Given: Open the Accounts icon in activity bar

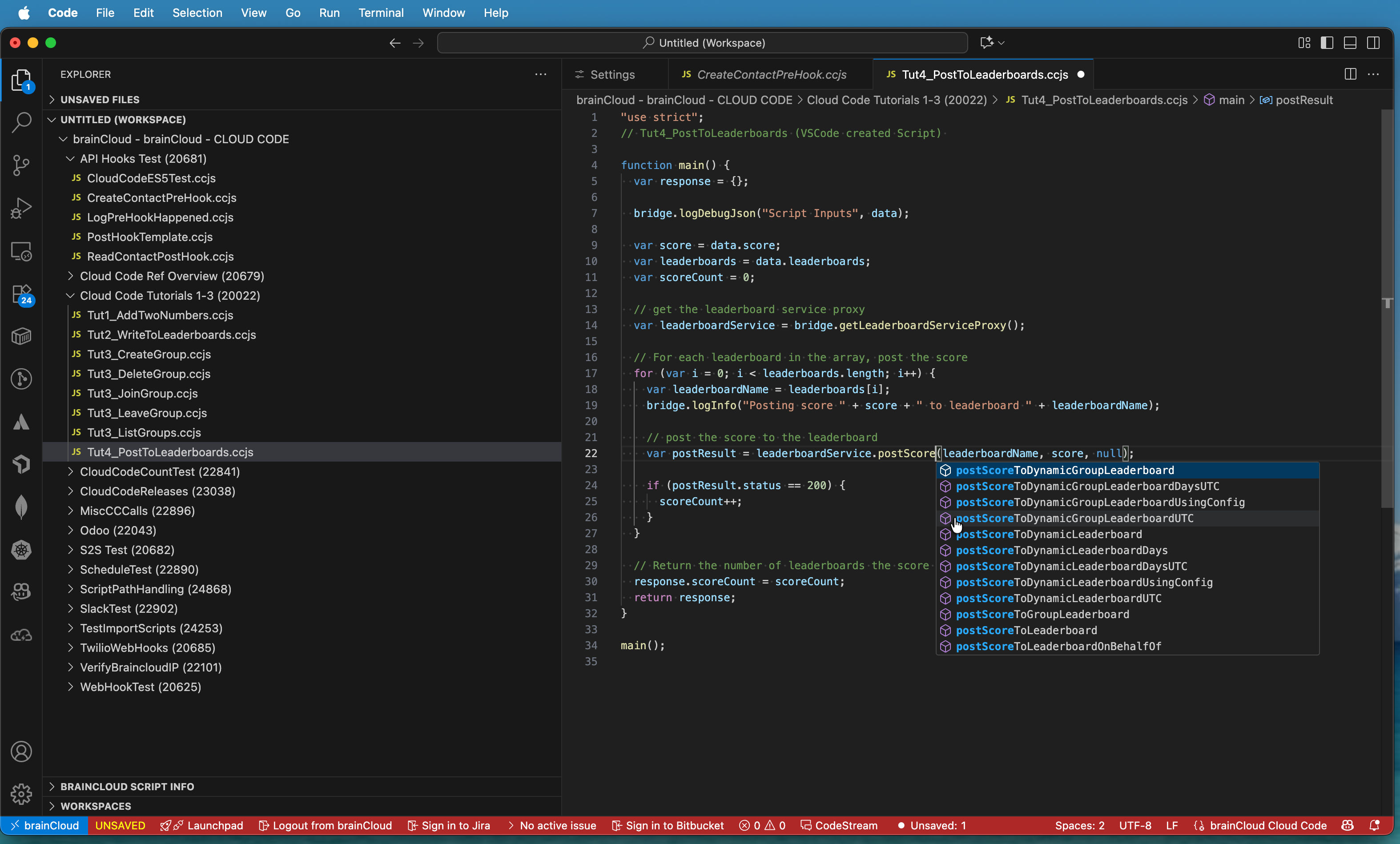Looking at the screenshot, I should pos(22,752).
